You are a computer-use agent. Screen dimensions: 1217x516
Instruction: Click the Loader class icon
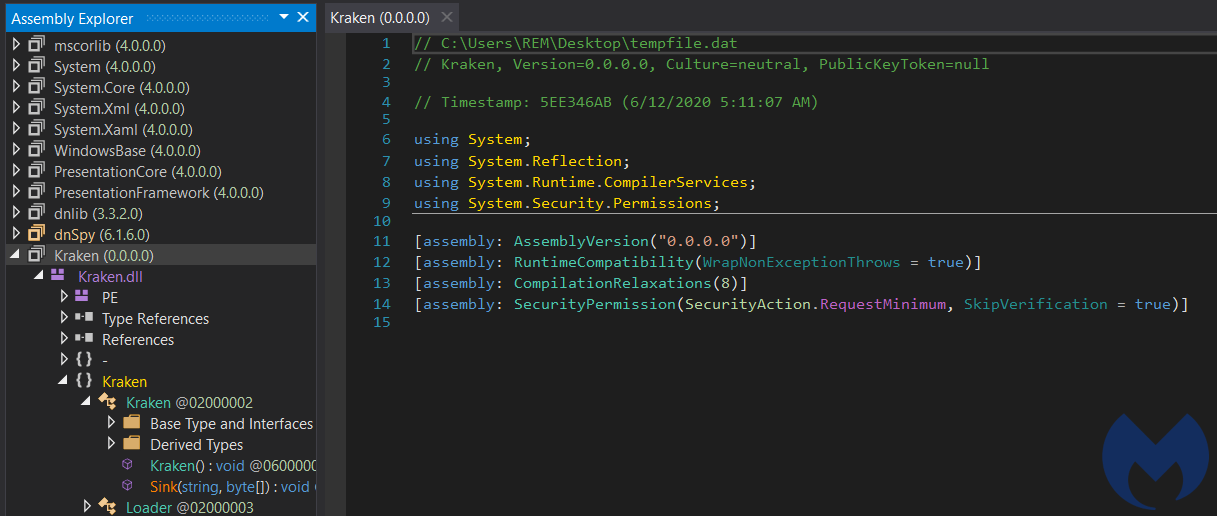(108, 507)
